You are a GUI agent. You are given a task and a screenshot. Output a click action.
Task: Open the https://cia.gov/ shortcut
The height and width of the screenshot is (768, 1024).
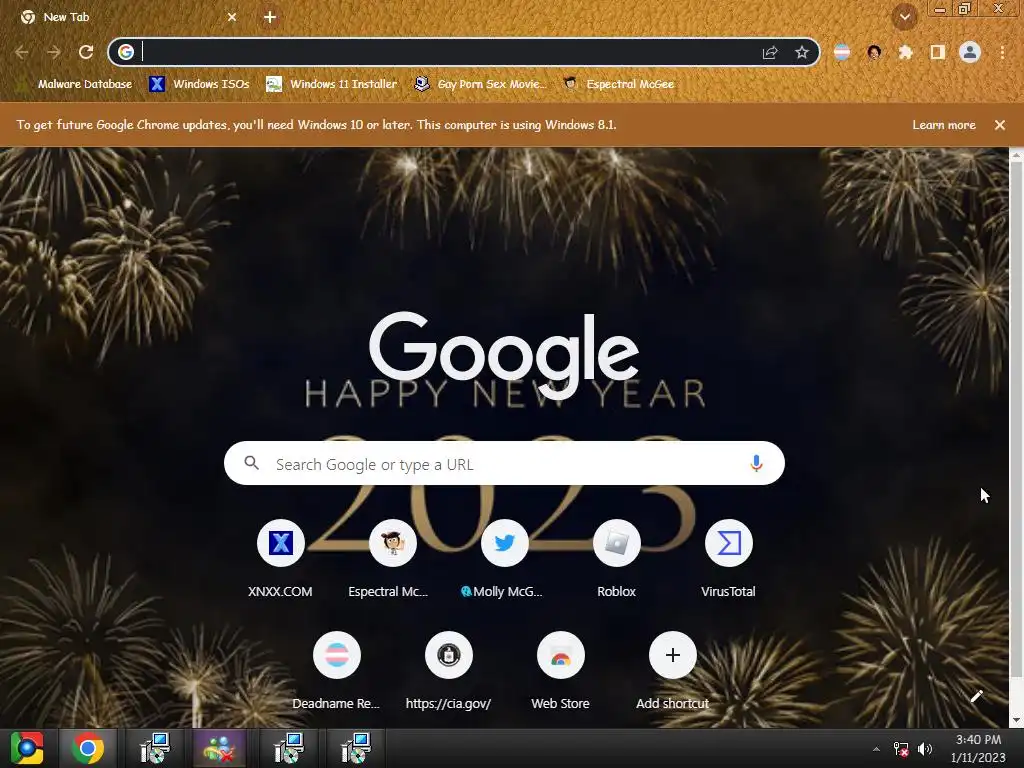click(x=449, y=671)
